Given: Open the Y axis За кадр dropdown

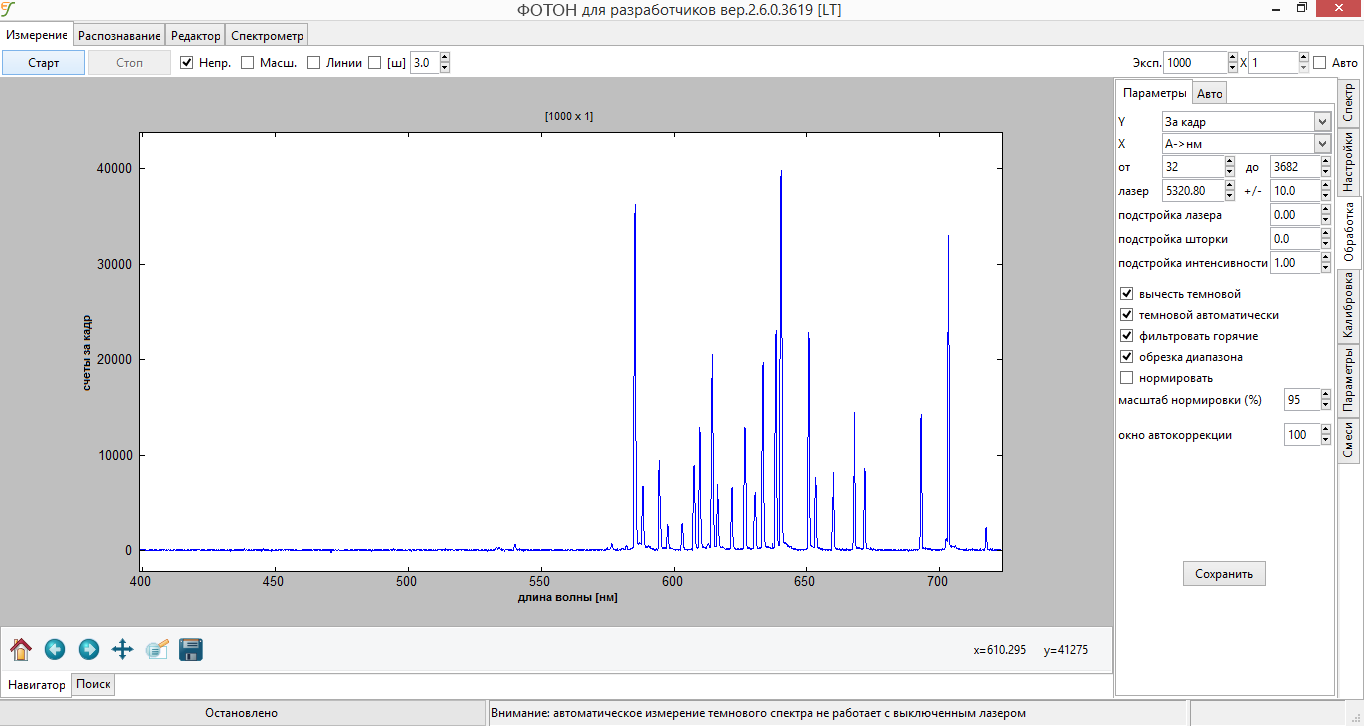Looking at the screenshot, I should pos(1246,121).
